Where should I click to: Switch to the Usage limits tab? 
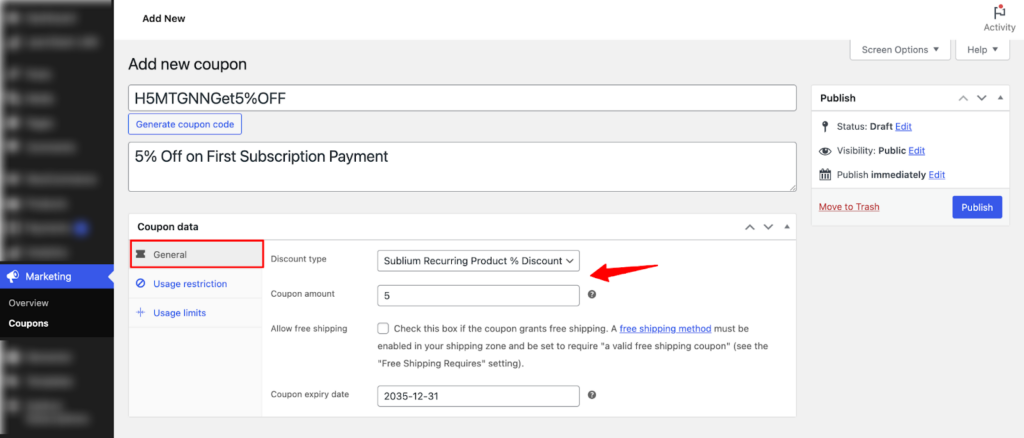(179, 313)
